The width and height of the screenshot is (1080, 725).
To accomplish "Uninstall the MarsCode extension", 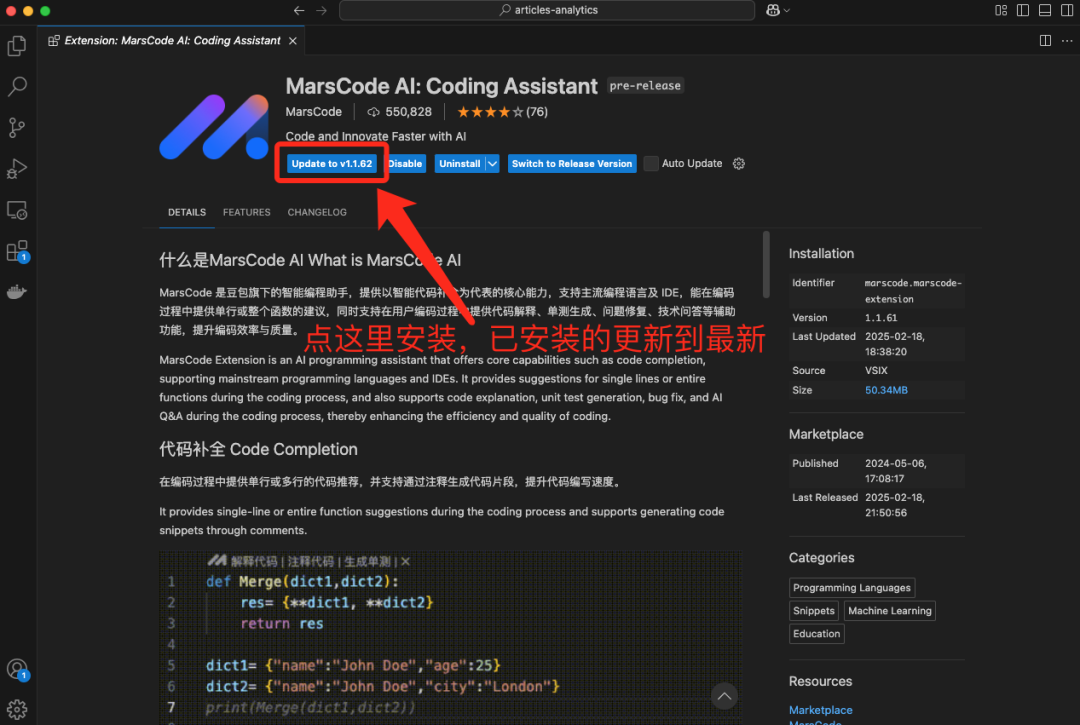I will tap(459, 164).
